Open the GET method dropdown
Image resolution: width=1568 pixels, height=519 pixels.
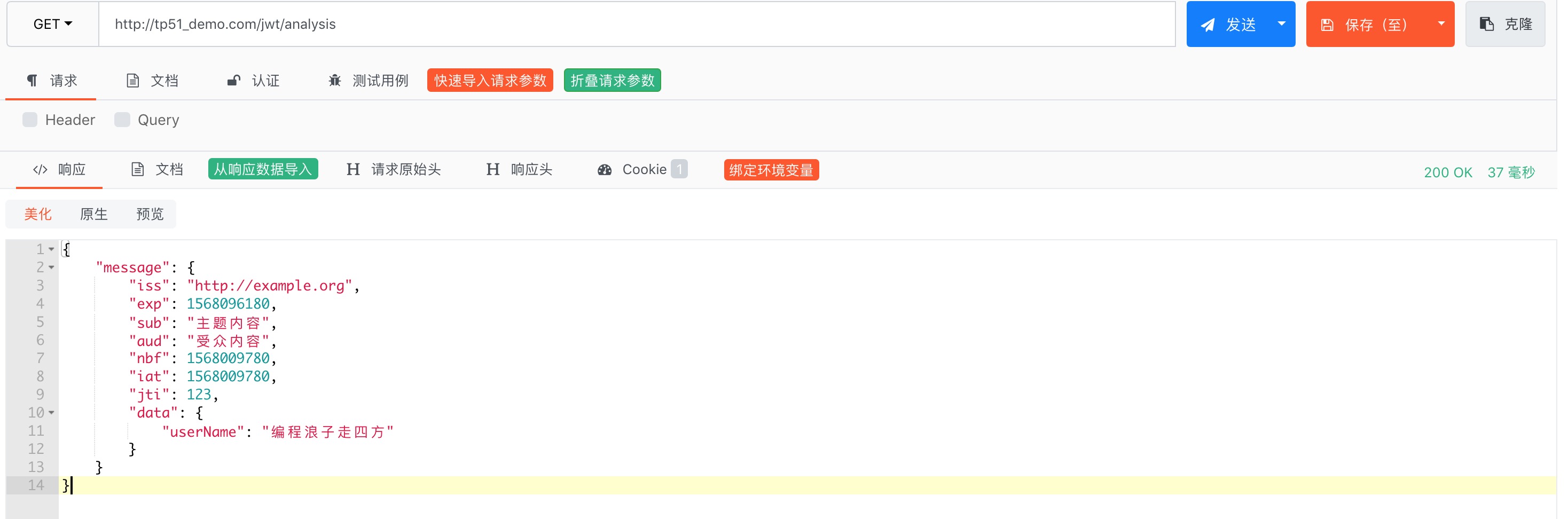point(52,23)
